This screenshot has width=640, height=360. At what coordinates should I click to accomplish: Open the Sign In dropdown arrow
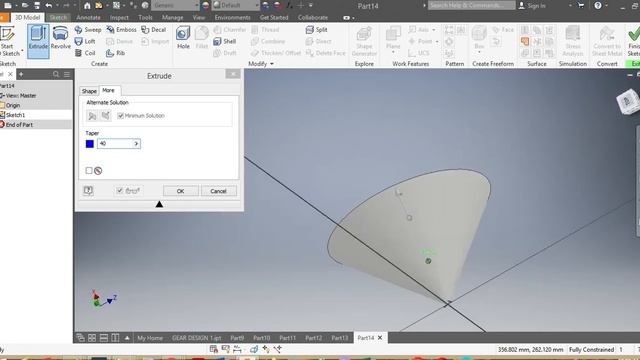click(x=570, y=5)
